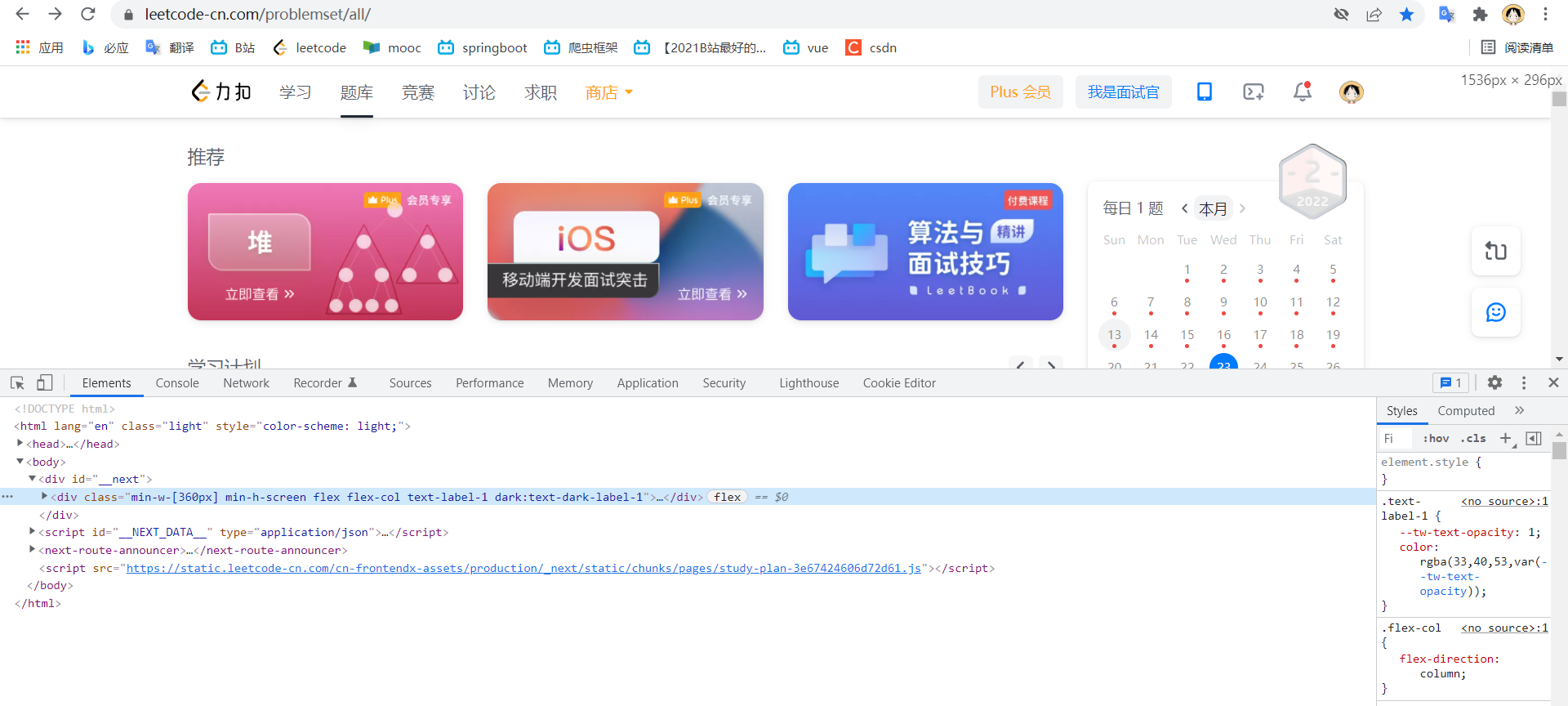Go to 学习 nav item

(295, 92)
